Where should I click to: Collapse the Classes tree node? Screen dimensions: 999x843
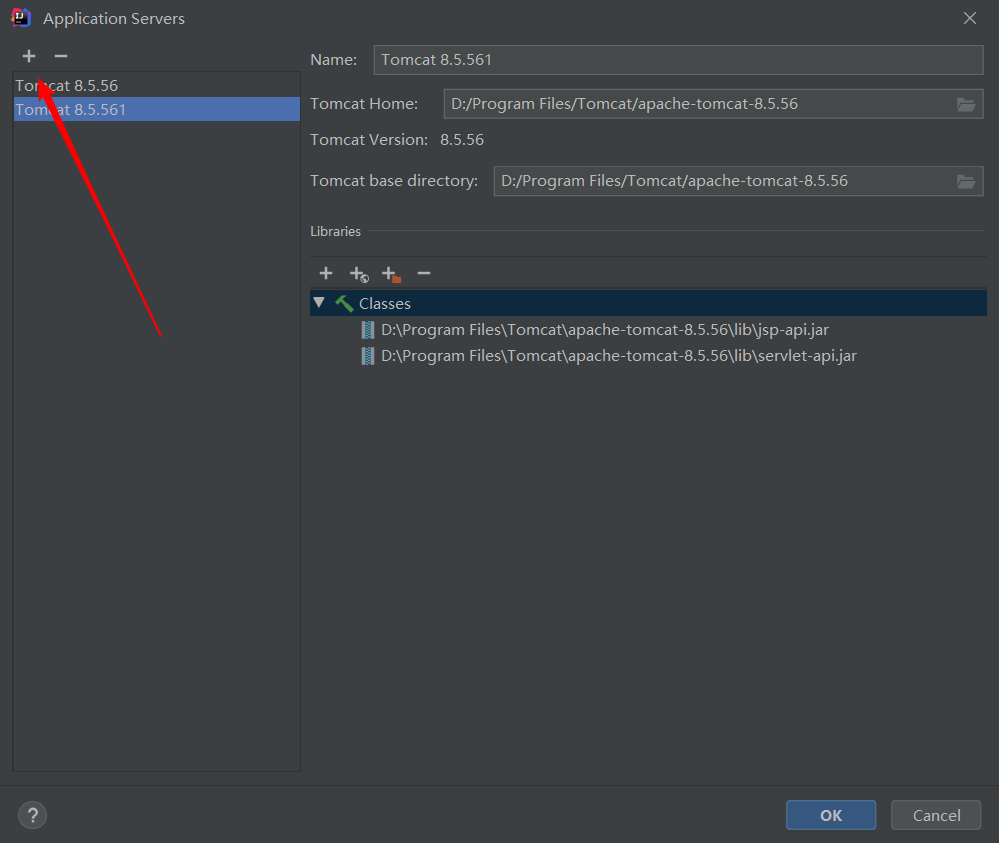tap(319, 303)
